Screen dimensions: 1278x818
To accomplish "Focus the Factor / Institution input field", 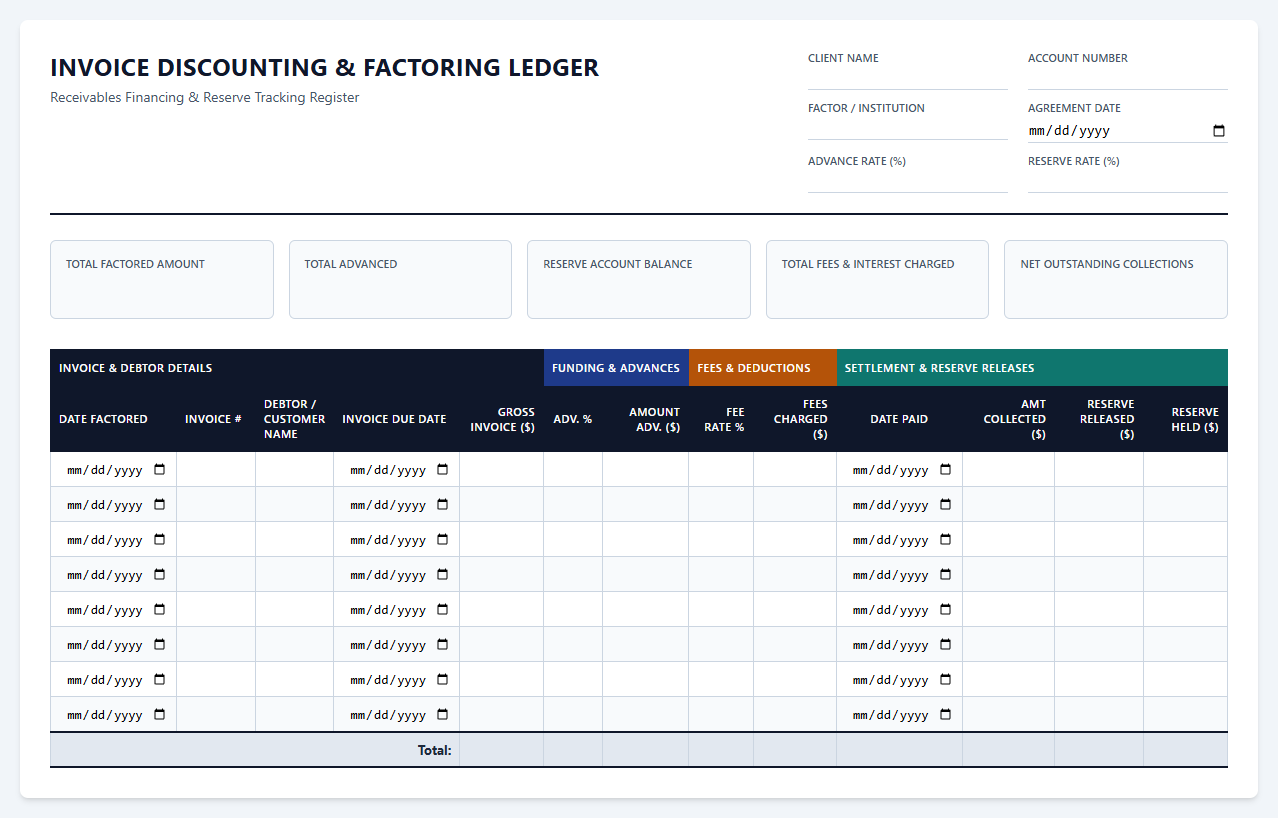I will click(x=908, y=129).
